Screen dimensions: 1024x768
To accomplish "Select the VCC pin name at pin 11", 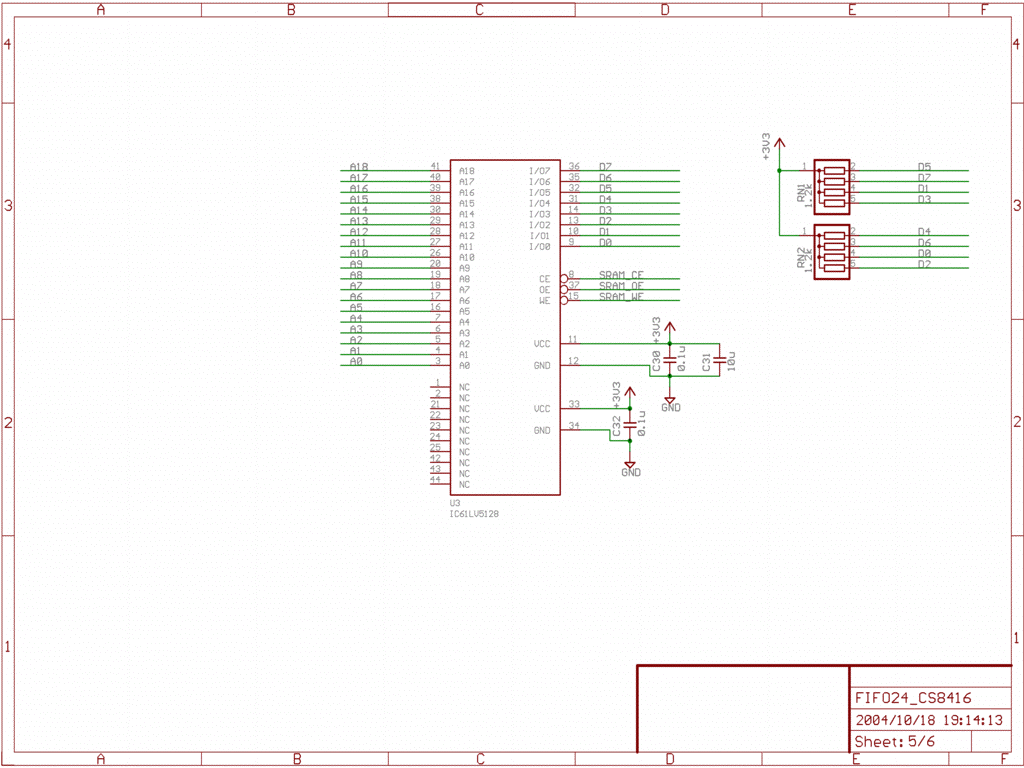I will click(x=542, y=344).
